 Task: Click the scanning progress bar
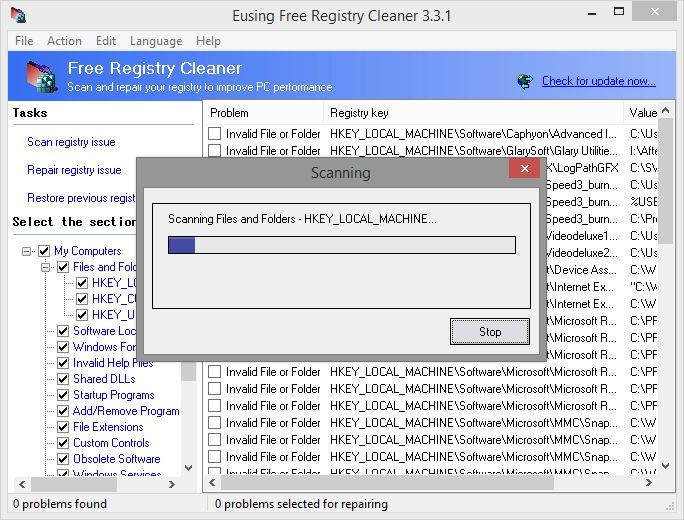pos(342,245)
